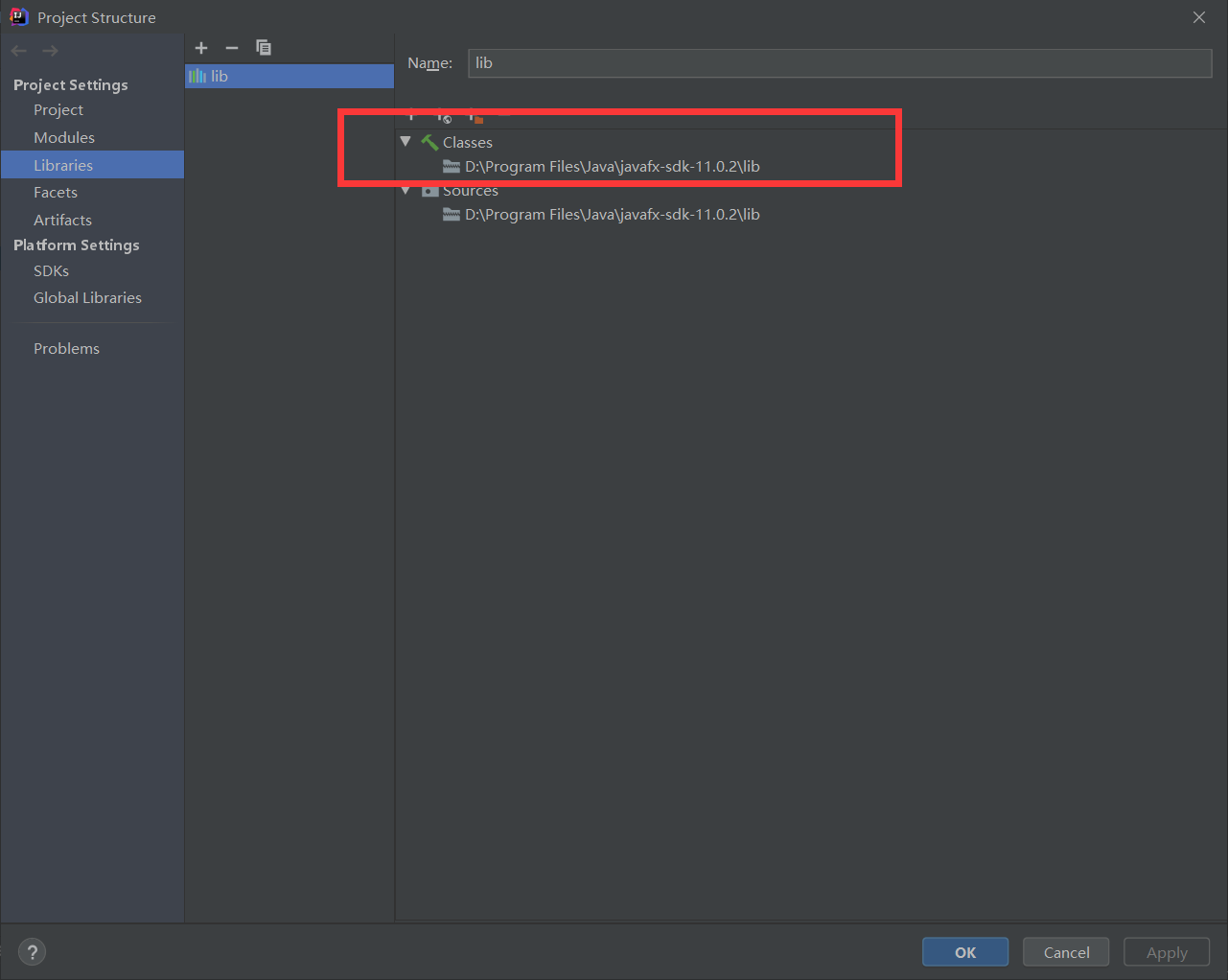Image resolution: width=1228 pixels, height=980 pixels.
Task: Collapse the Classes node
Action: tap(405, 142)
